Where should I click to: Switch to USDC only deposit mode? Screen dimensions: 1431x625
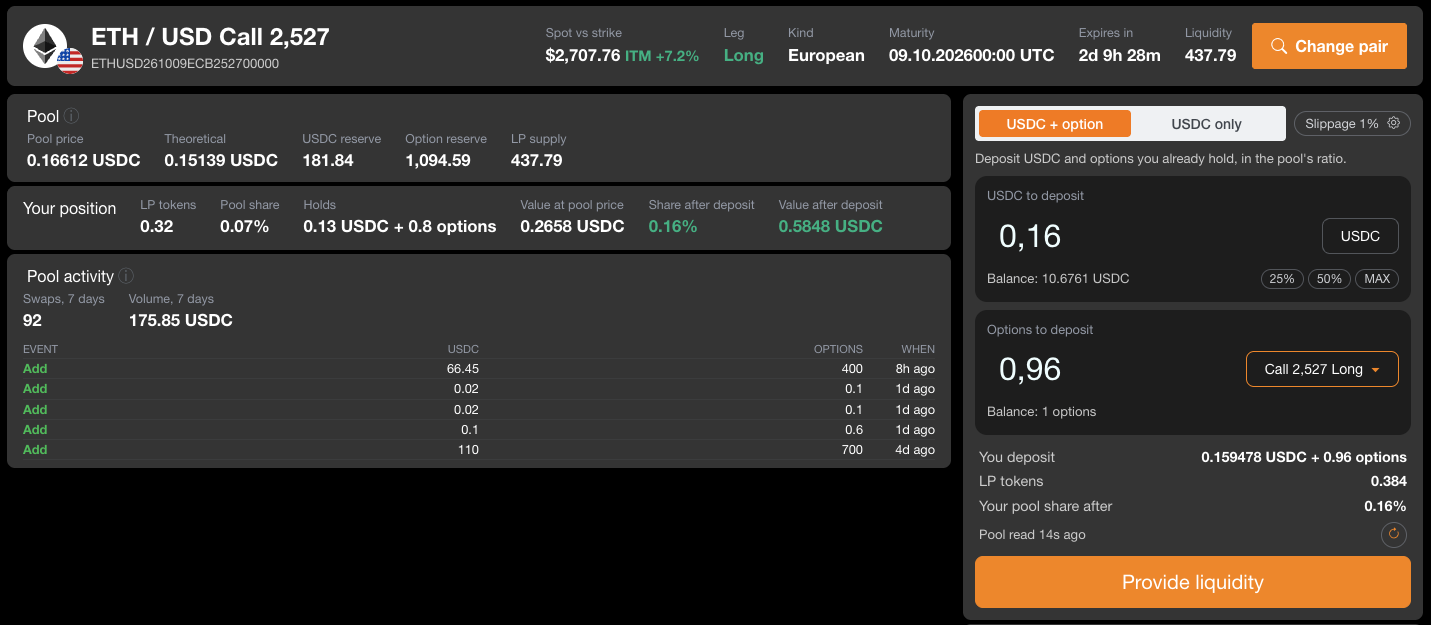point(1206,124)
